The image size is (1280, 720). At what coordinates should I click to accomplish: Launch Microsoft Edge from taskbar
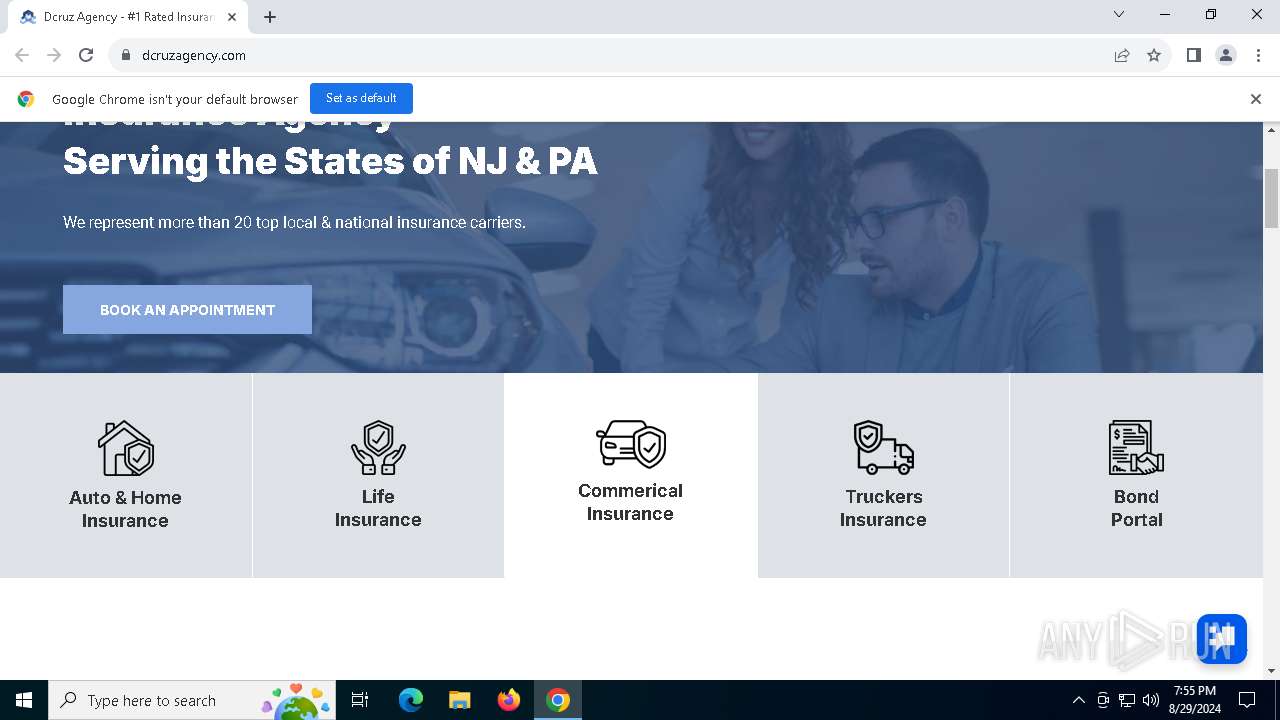point(410,700)
